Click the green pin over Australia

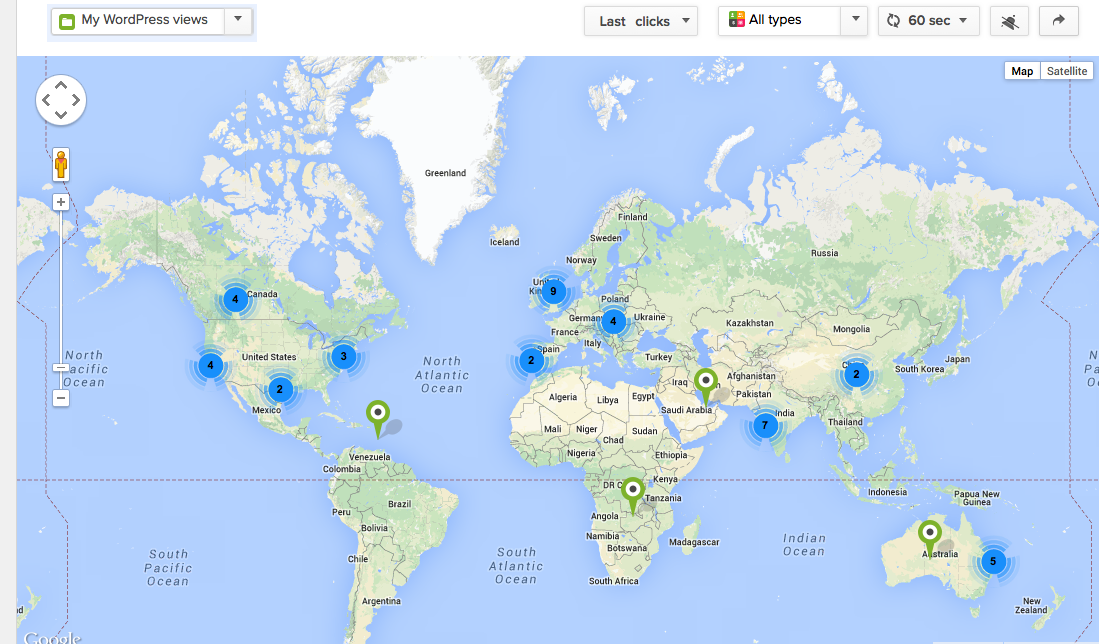click(x=930, y=534)
